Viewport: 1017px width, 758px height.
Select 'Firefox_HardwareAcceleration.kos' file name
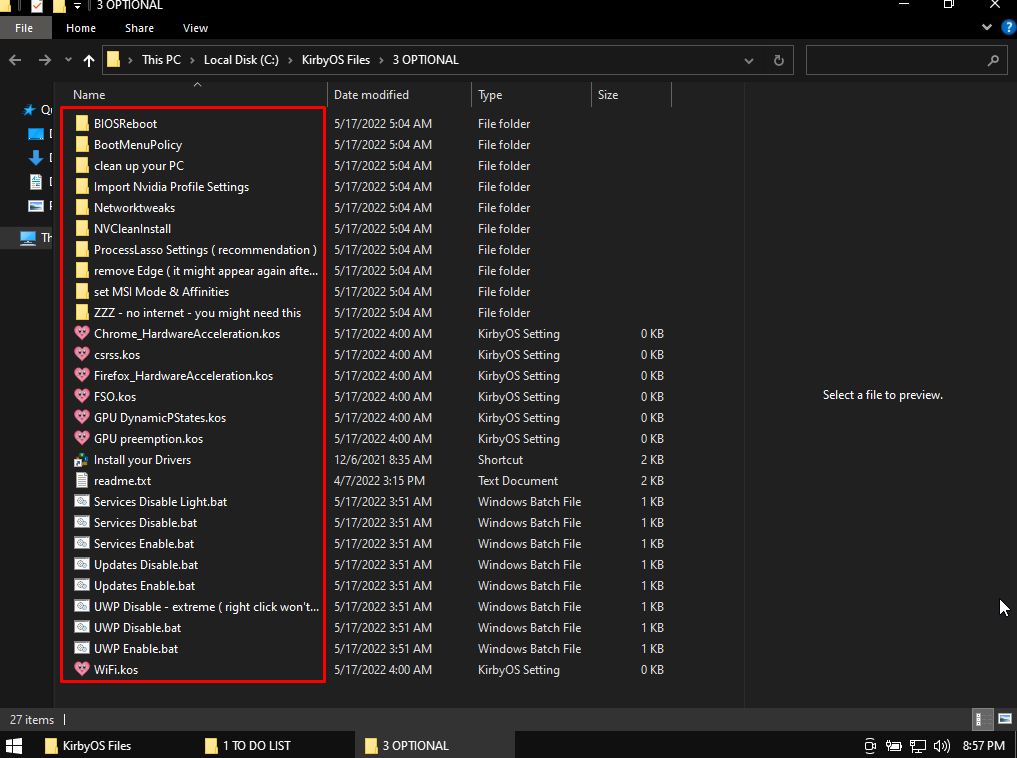pos(184,375)
